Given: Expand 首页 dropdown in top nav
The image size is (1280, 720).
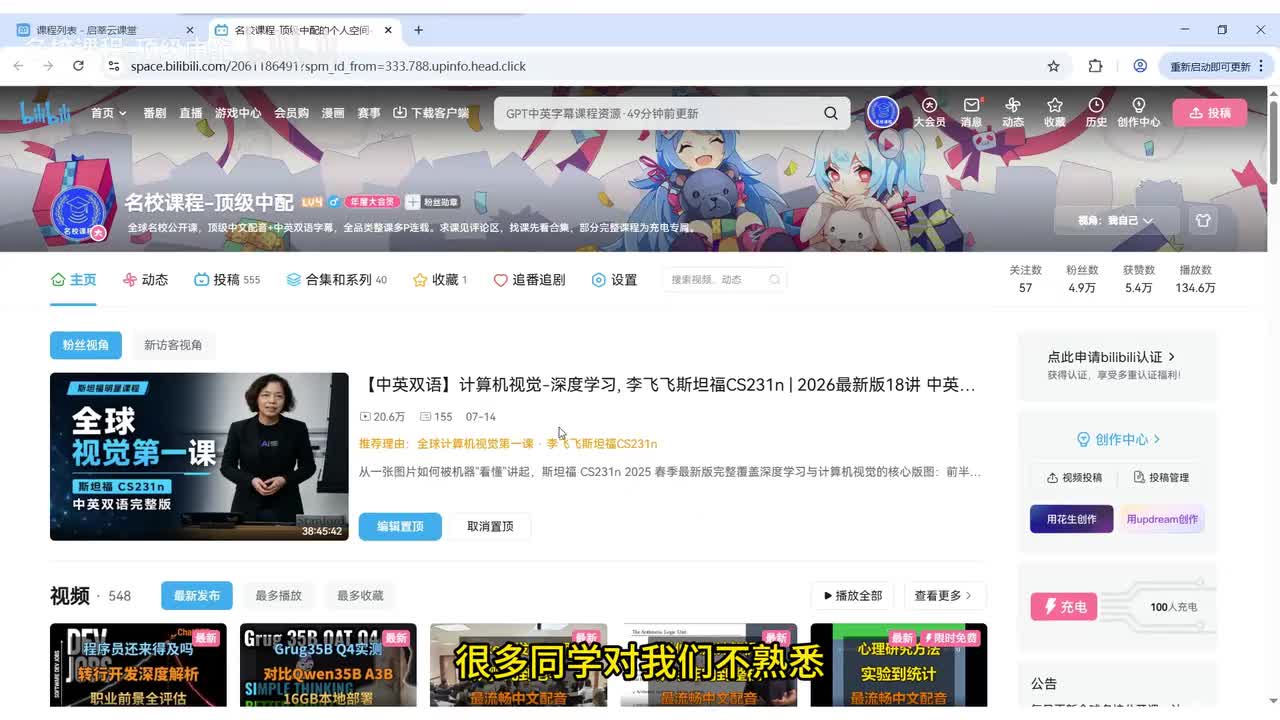Looking at the screenshot, I should tap(109, 113).
